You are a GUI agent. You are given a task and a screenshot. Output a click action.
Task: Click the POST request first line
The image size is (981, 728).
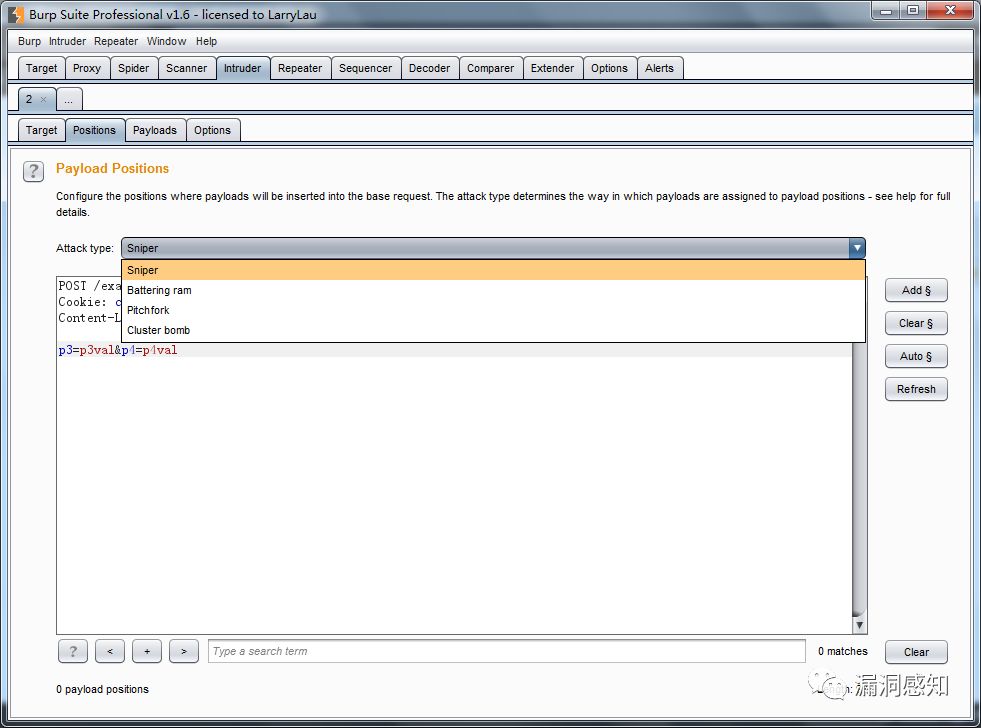point(89,286)
